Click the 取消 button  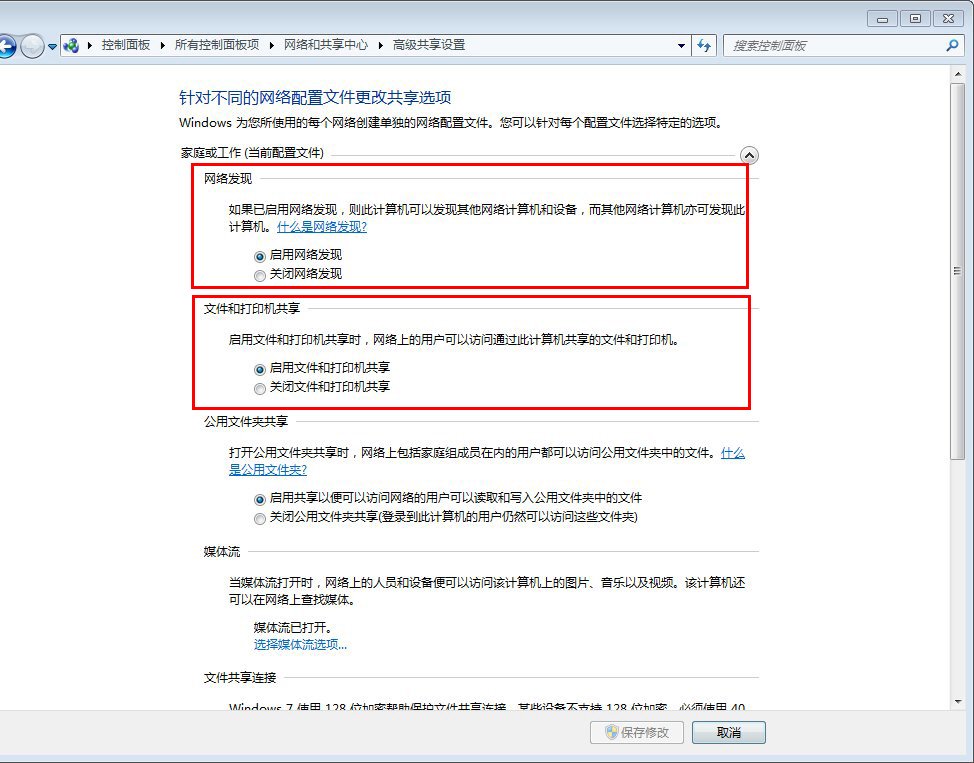pyautogui.click(x=728, y=732)
